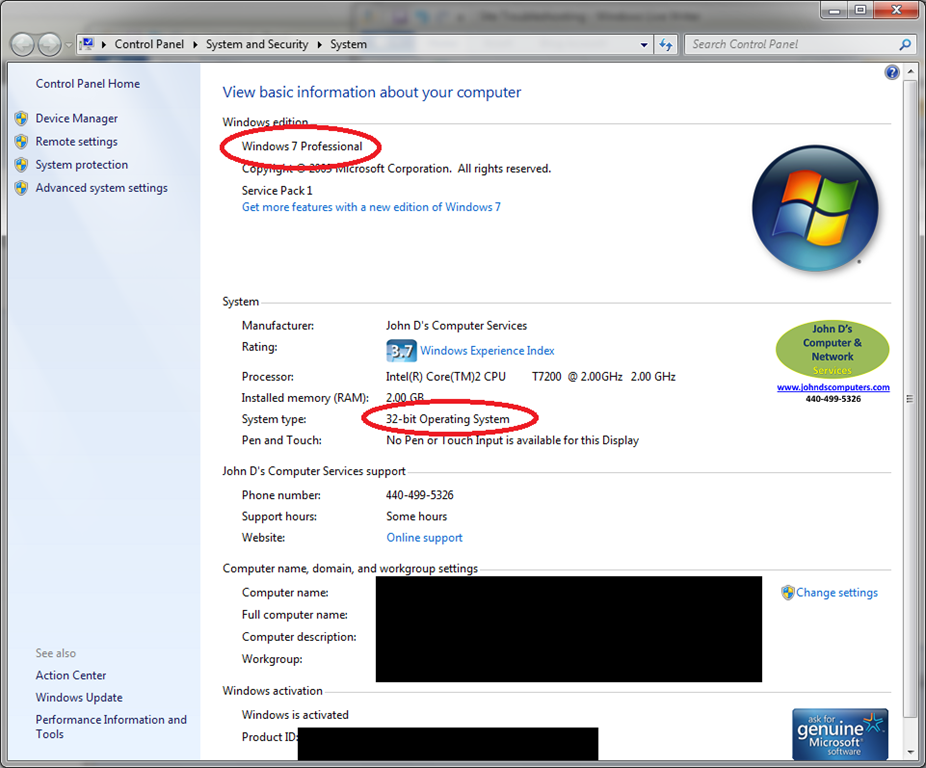Click the John D's Computer Services manufacturer value

457,326
